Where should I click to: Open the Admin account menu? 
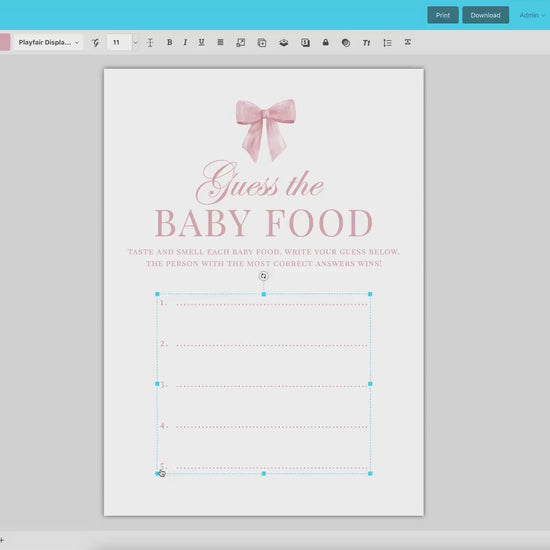(532, 15)
